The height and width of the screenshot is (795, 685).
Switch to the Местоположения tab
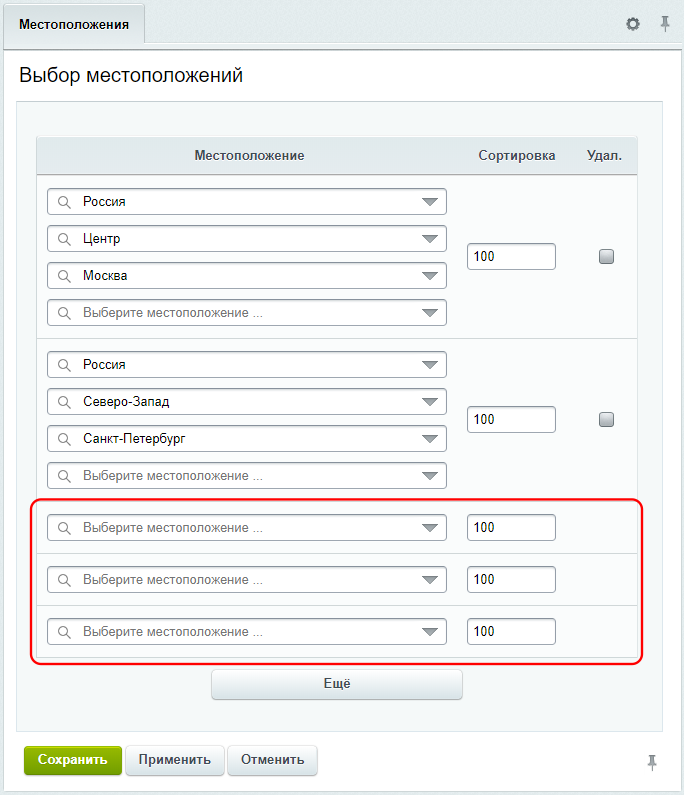tap(74, 24)
